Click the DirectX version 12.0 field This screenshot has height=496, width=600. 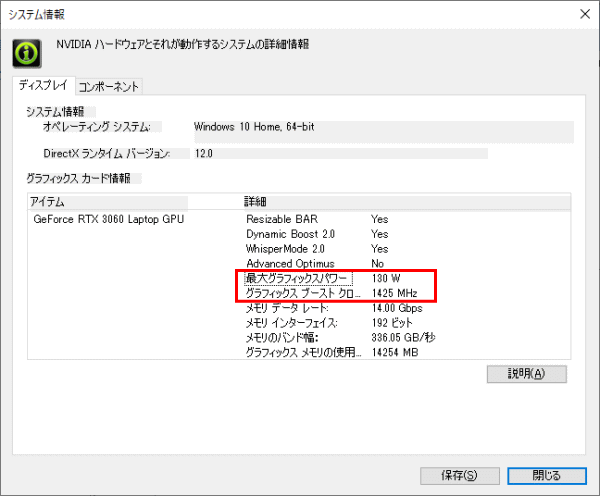pos(341,153)
